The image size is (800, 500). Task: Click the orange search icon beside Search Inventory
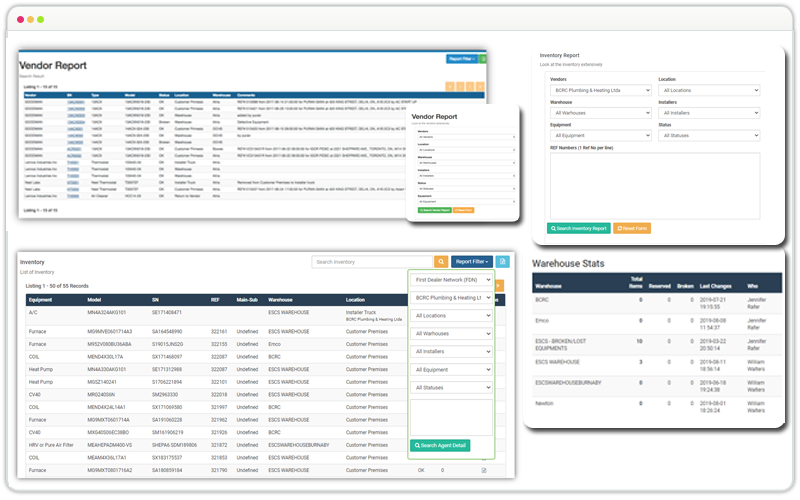coord(440,262)
